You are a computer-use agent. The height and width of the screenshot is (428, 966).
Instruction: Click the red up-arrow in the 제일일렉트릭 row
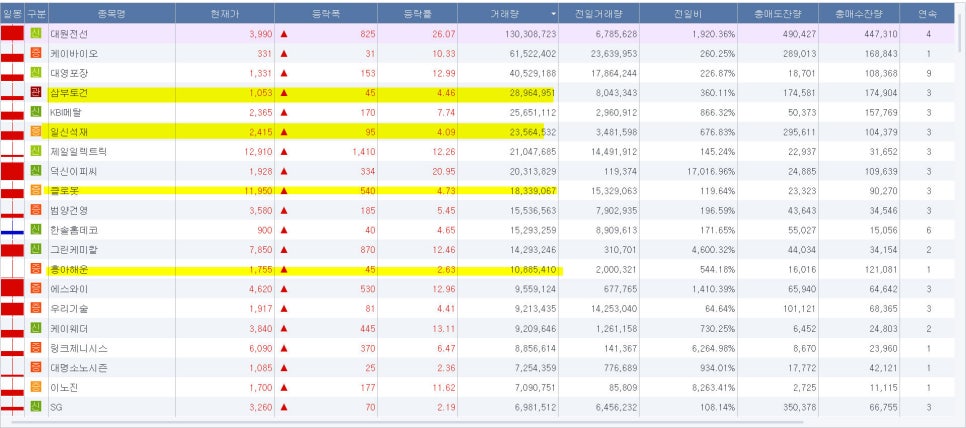pyautogui.click(x=284, y=151)
